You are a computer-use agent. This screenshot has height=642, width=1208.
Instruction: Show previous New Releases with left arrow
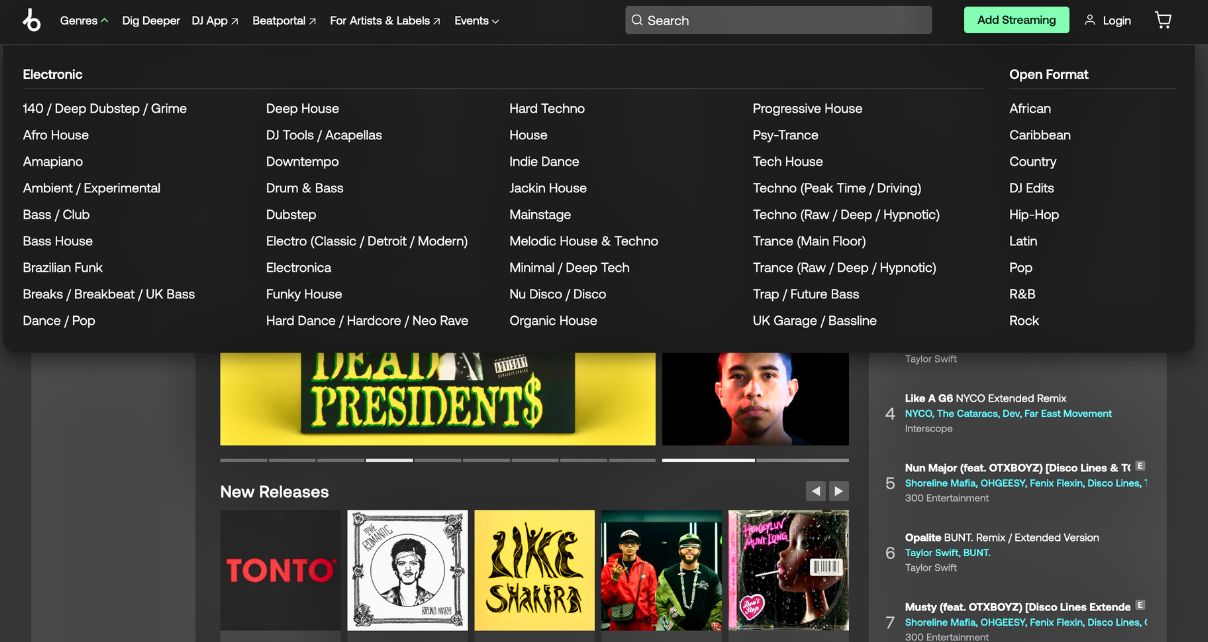pyautogui.click(x=816, y=491)
